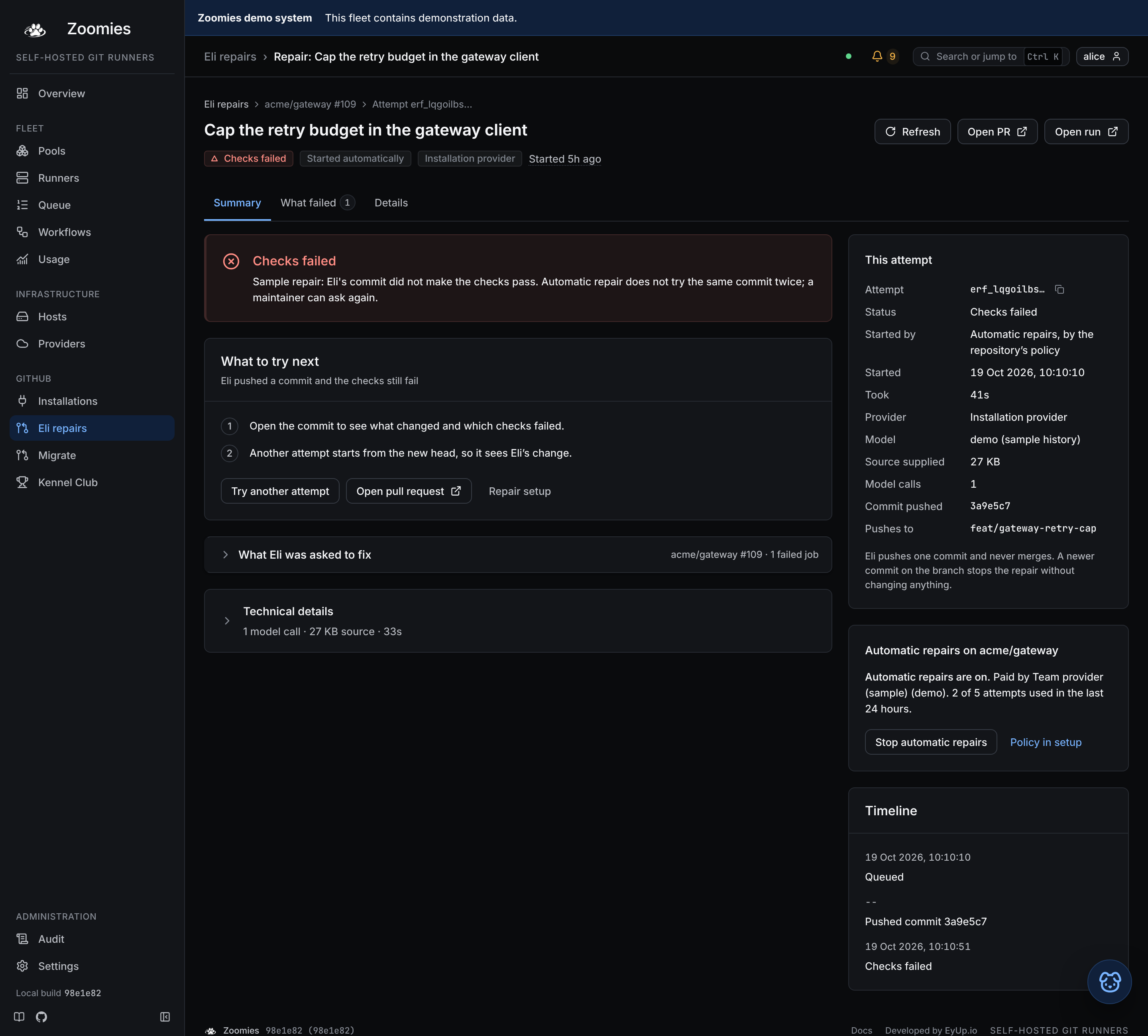1148x1036 pixels.
Task: Expand the Technical details section
Action: coord(518,621)
